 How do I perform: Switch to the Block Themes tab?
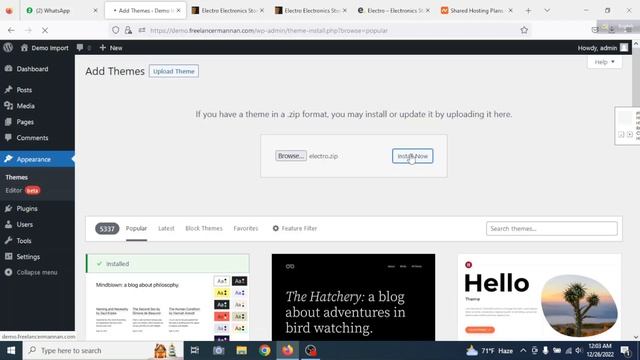tap(204, 228)
